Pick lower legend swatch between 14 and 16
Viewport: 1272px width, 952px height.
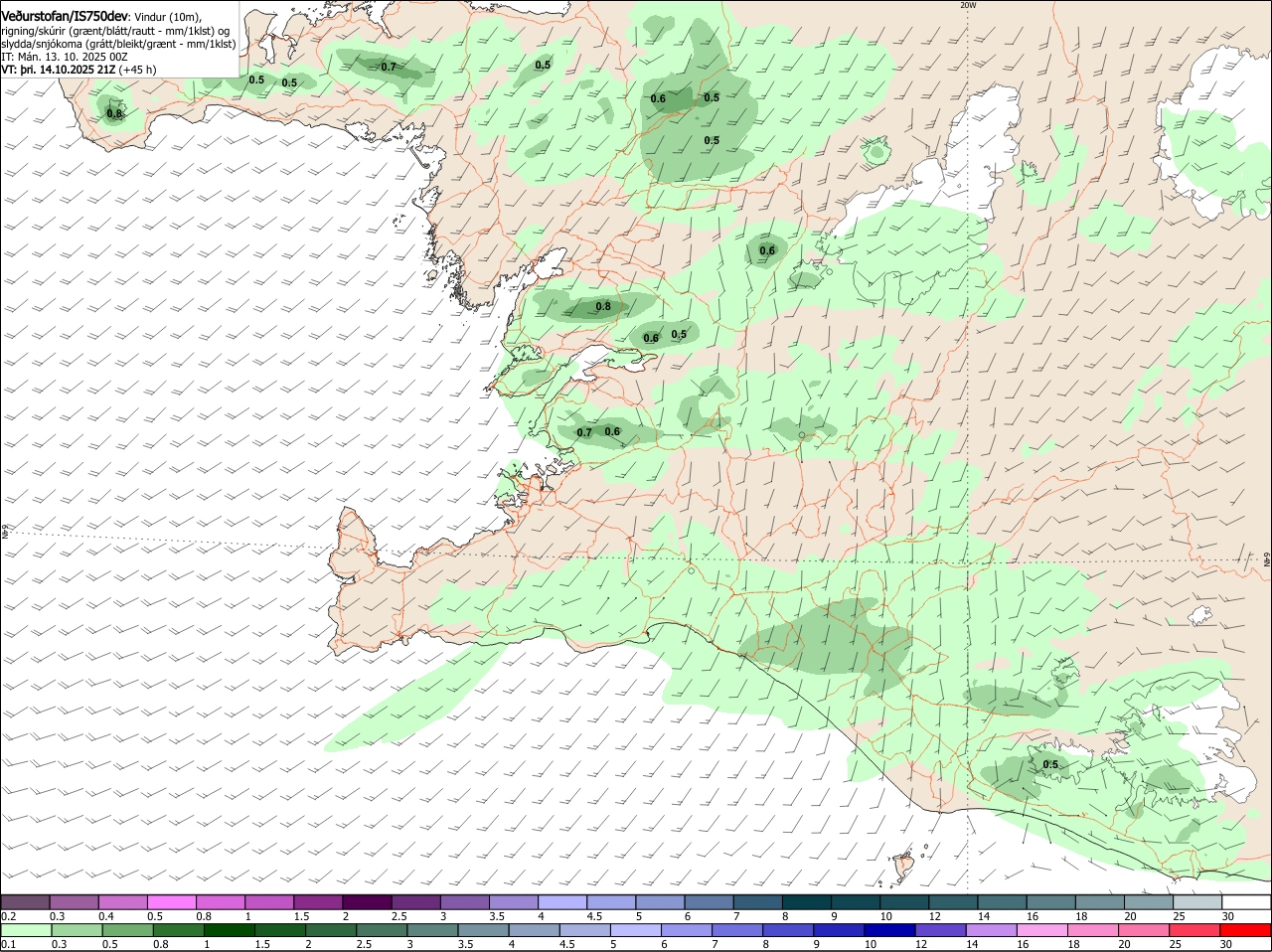[992, 930]
